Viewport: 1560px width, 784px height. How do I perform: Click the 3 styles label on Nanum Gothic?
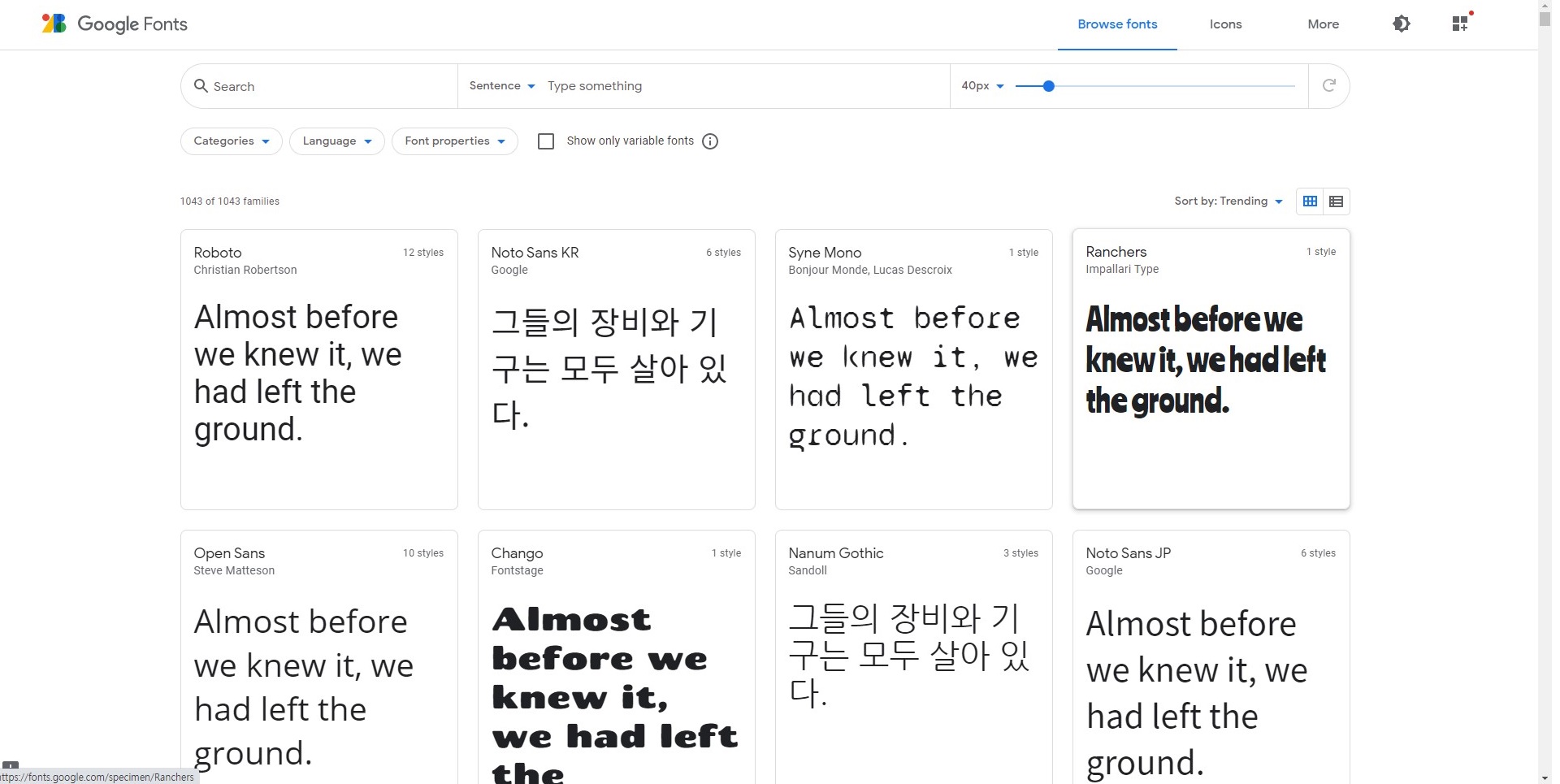coord(1020,553)
